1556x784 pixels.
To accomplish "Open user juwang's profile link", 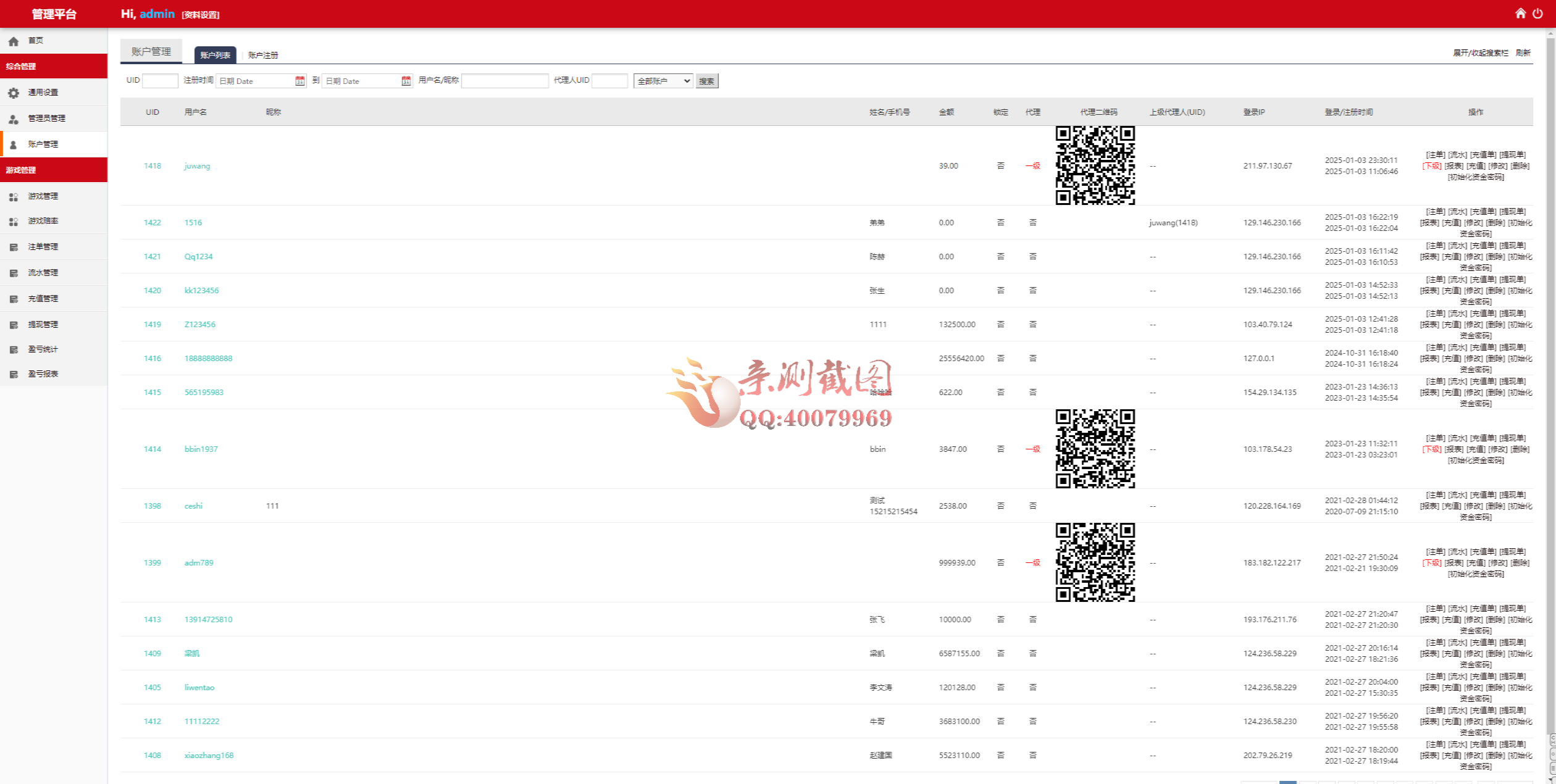I will [196, 165].
